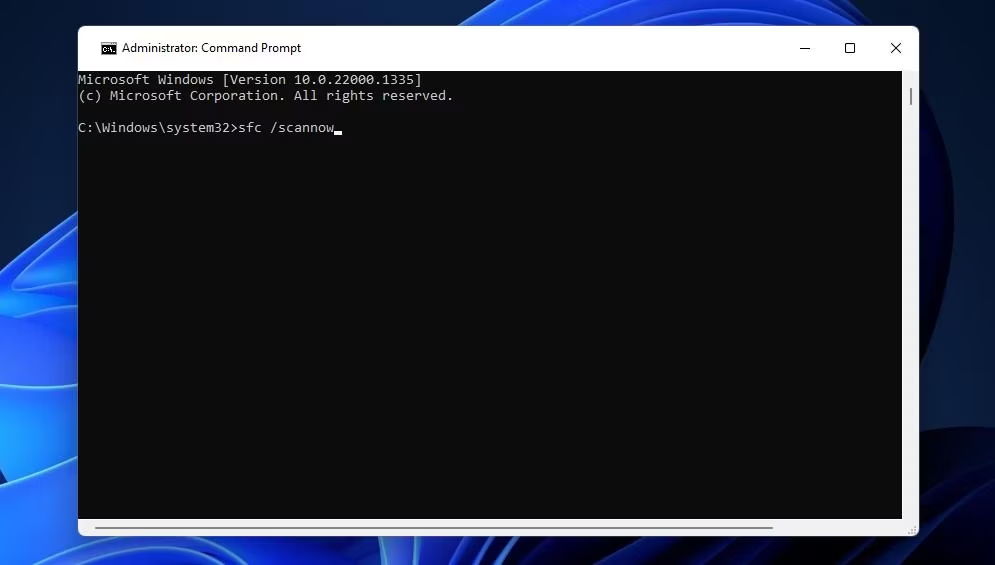Click the 'Microsoft Windows [Version 10.0.22000.1335]' line
995x565 pixels.
250,80
